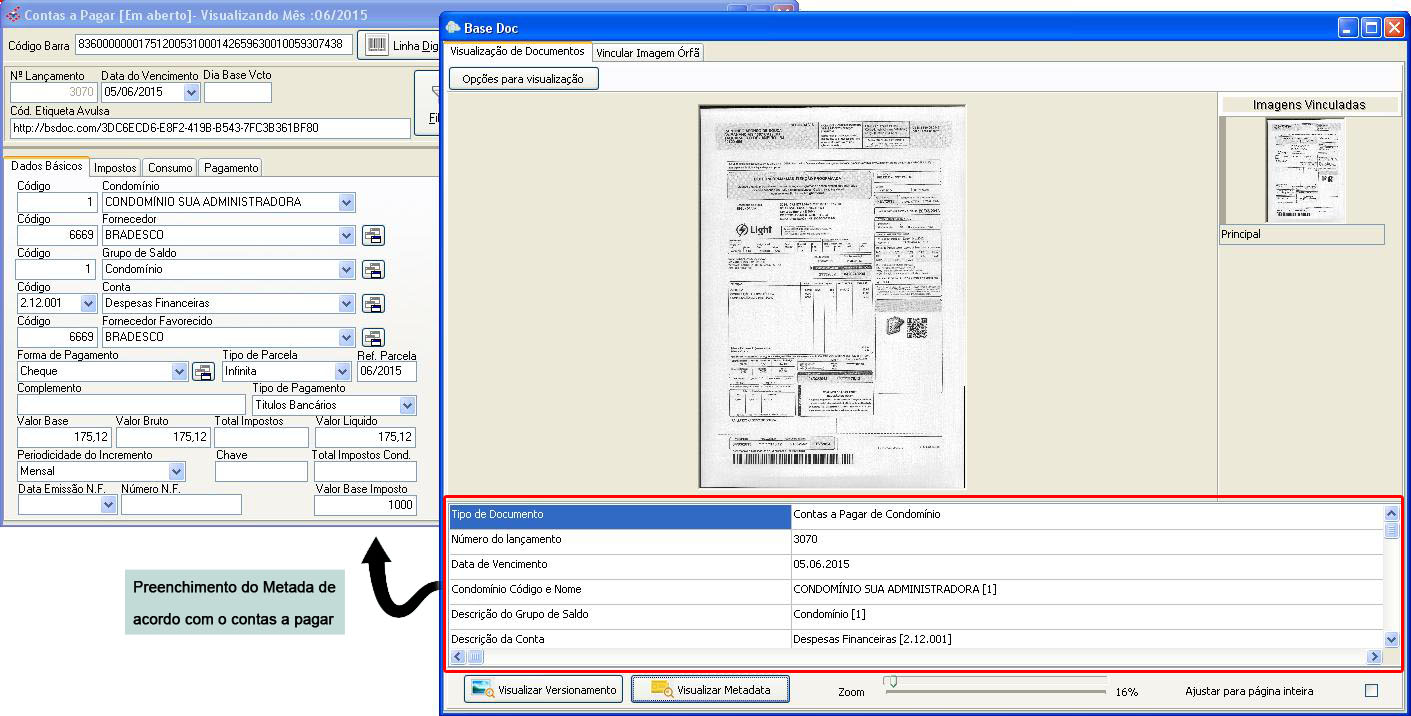Adjust the Zoom slider handle
This screenshot has width=1411, height=716.
[891, 682]
